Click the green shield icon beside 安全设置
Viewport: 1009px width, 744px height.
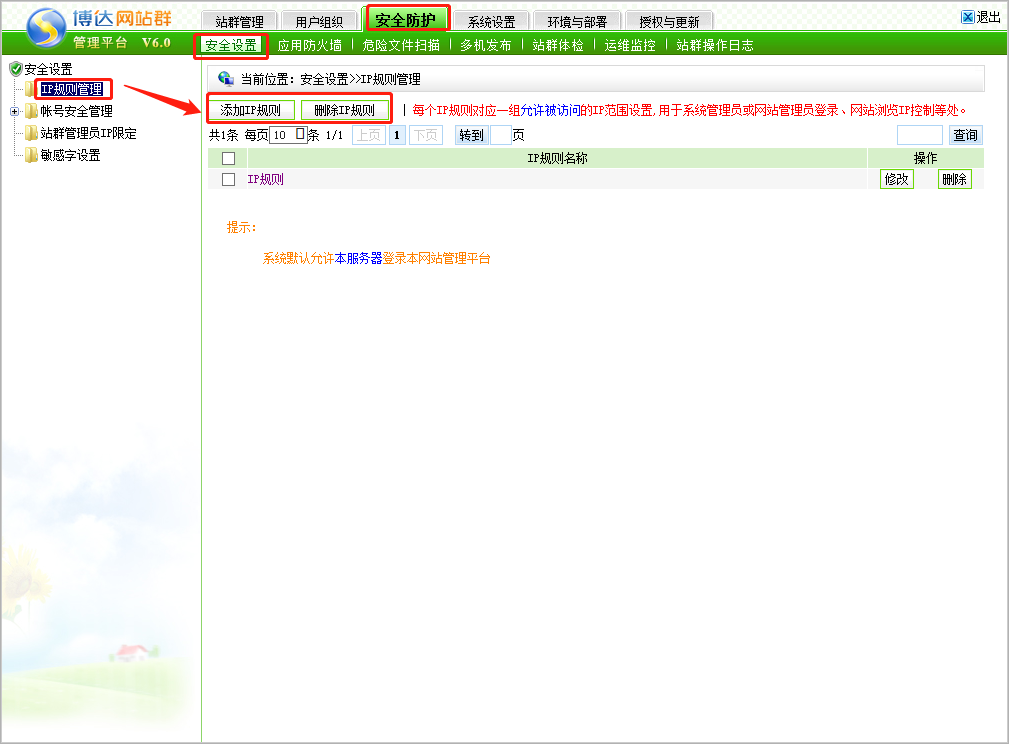(x=15, y=69)
